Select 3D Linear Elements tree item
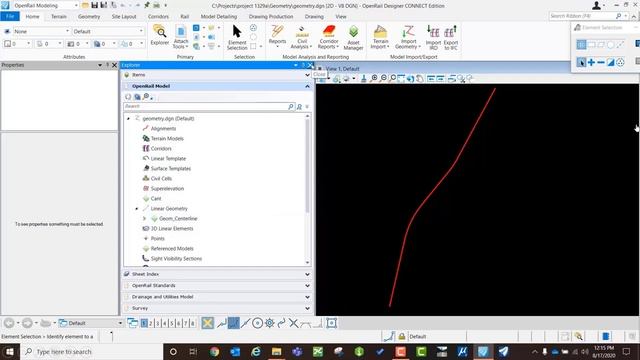The height and width of the screenshot is (360, 640). pos(172,229)
